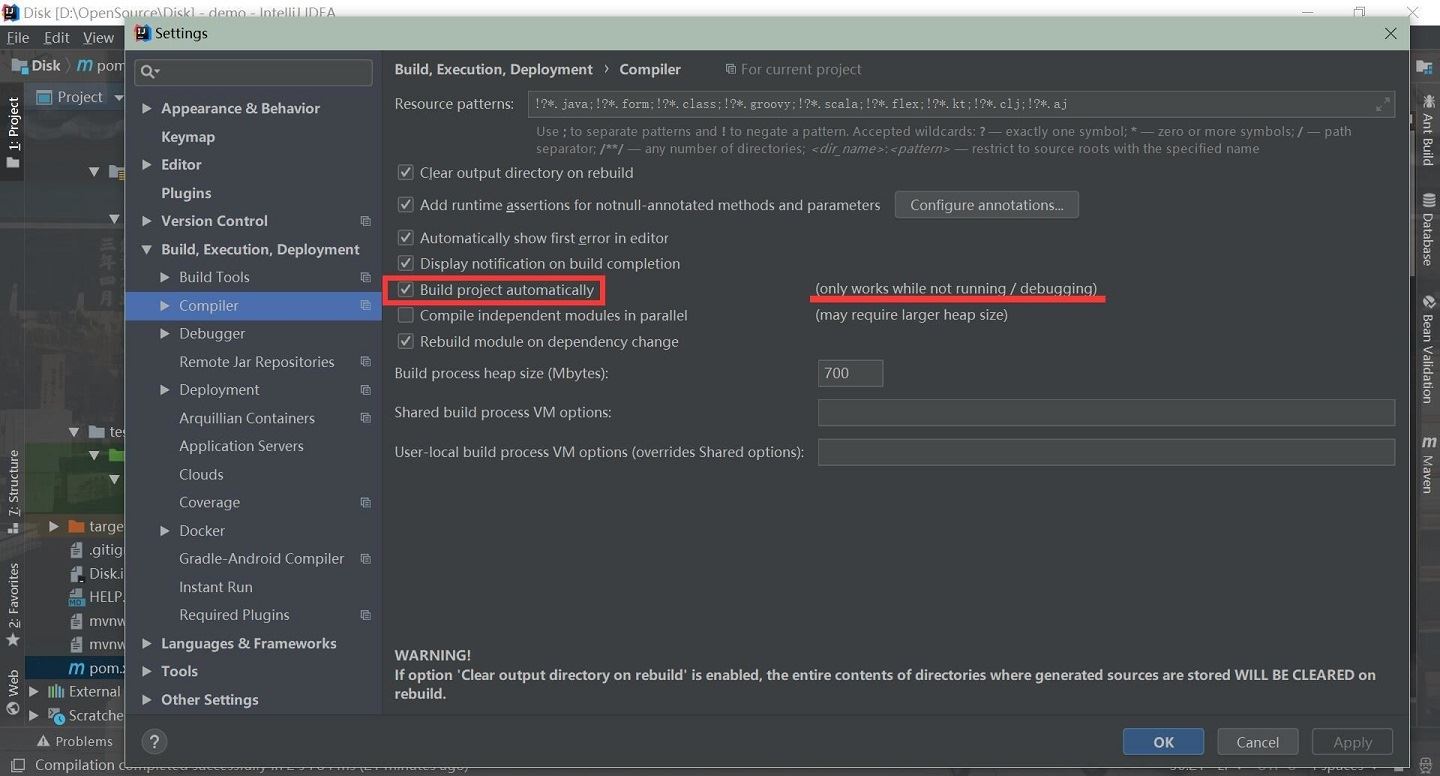Uncheck Build project automatically

pos(405,290)
